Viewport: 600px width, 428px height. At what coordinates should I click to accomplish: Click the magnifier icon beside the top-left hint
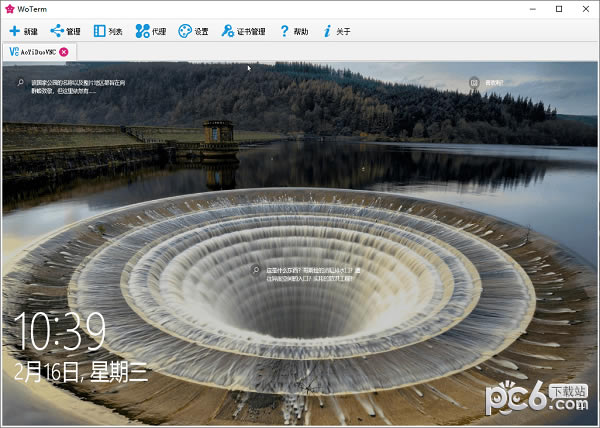click(x=19, y=83)
